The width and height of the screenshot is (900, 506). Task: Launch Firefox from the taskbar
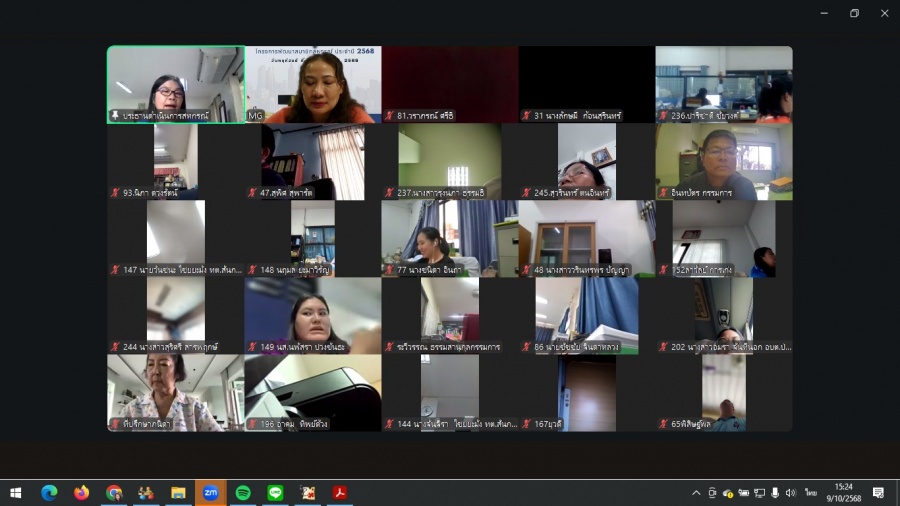(x=81, y=493)
